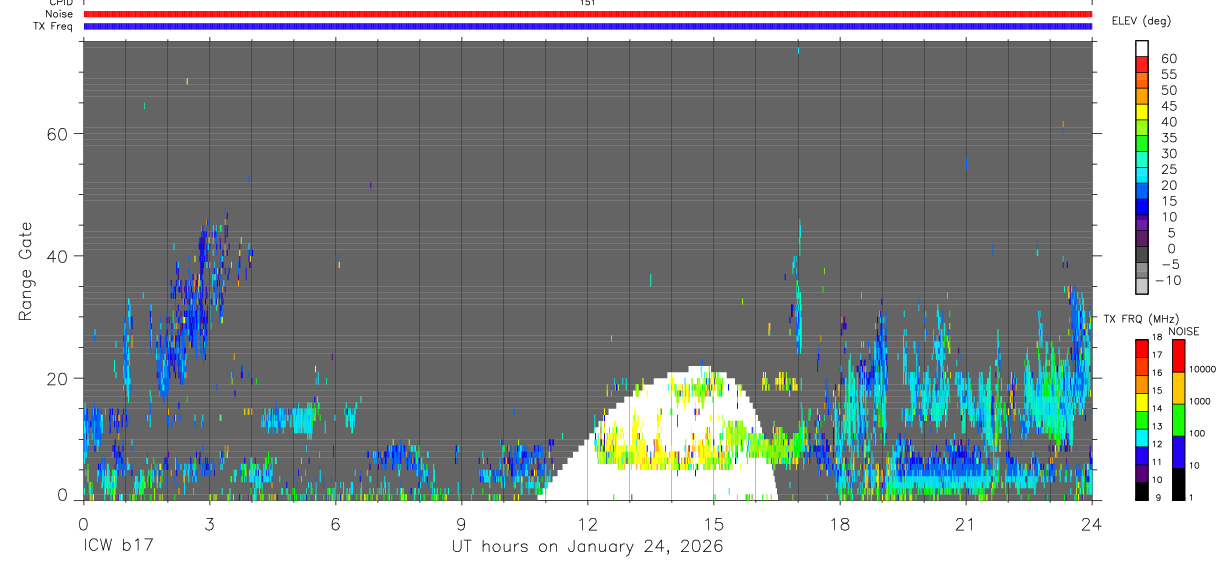
Task: Click the 10000 label on NOISE colorbar
Action: tap(1202, 369)
